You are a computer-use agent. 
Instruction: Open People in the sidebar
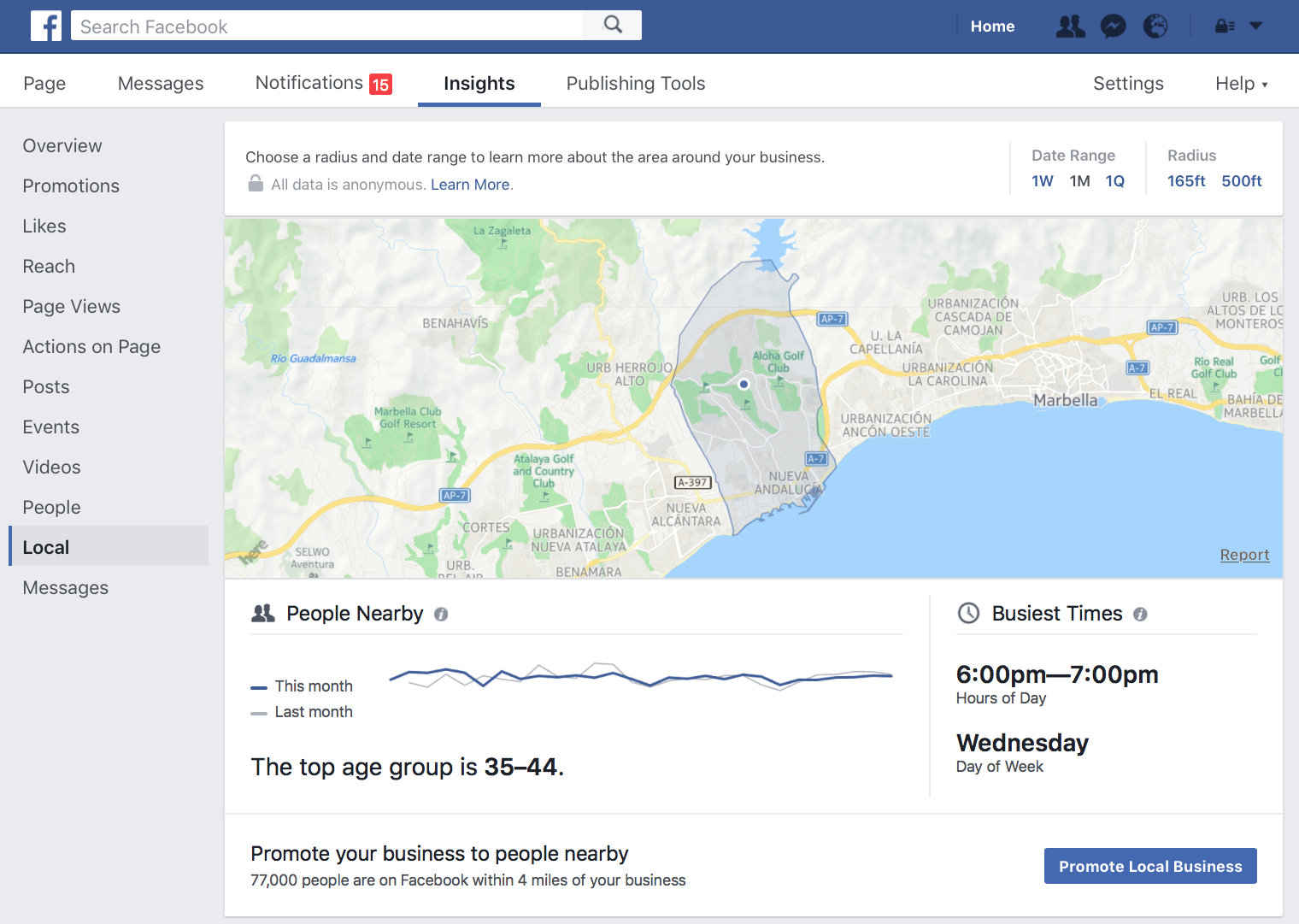click(x=52, y=507)
